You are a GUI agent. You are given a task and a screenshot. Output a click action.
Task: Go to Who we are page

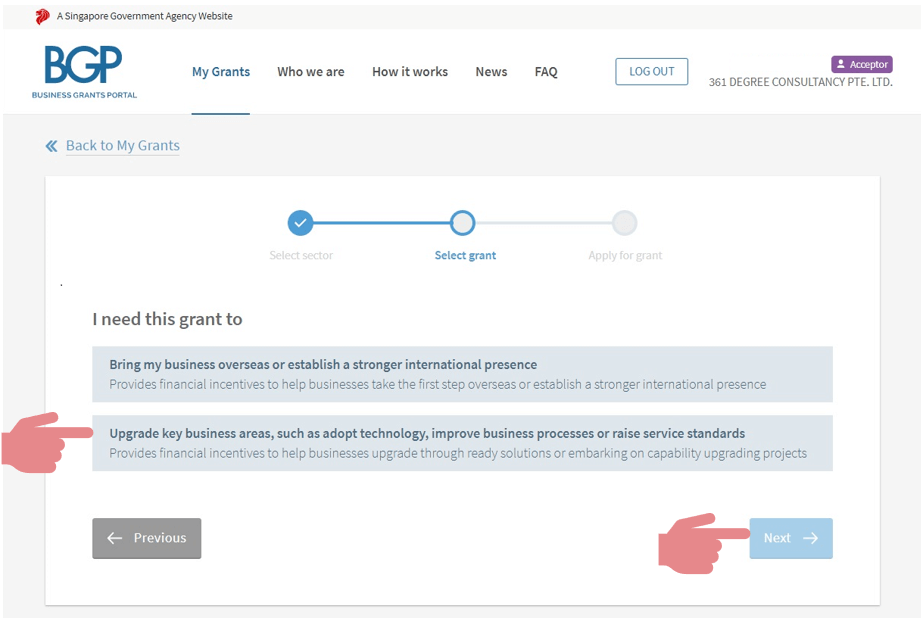311,72
